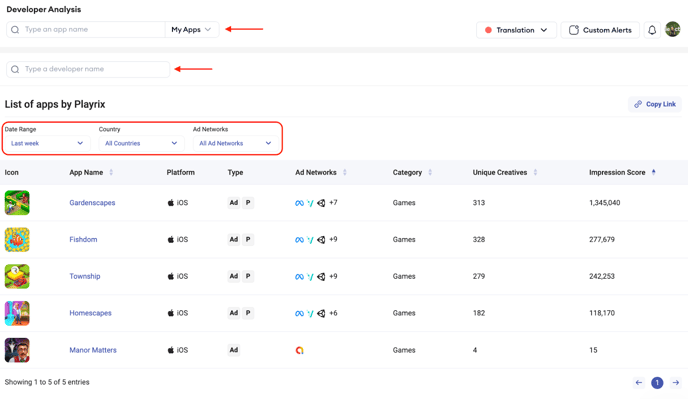Click the Ad type badge in Gardenscapes row
This screenshot has width=688, height=399.
[233, 202]
